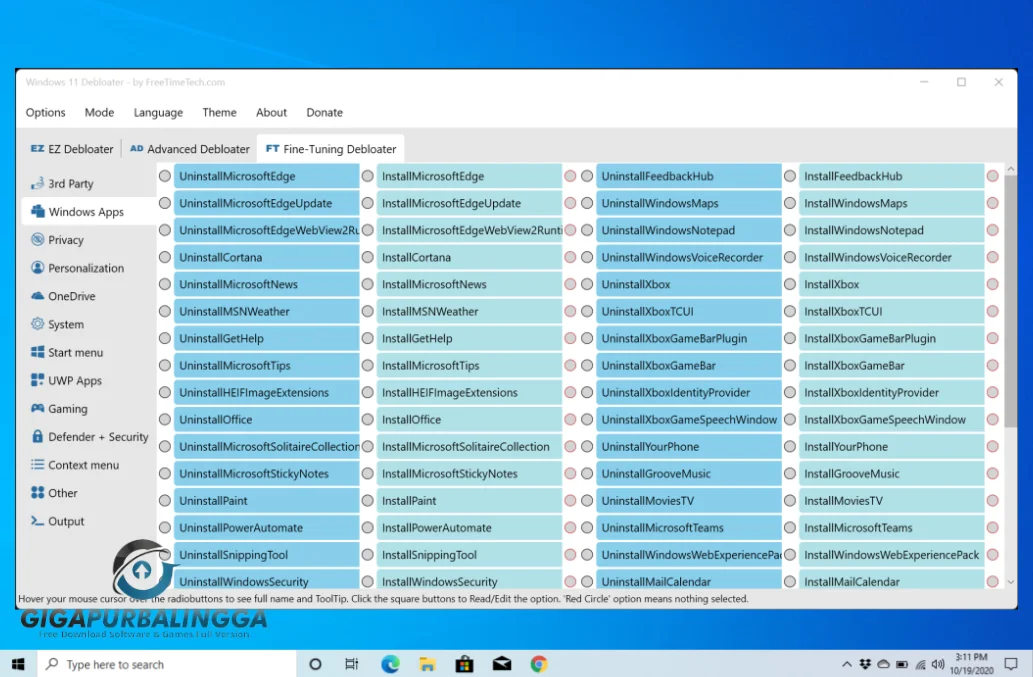Select the UninstallMicrosoftEdge radio button
The height and width of the screenshot is (677, 1033).
(x=165, y=176)
